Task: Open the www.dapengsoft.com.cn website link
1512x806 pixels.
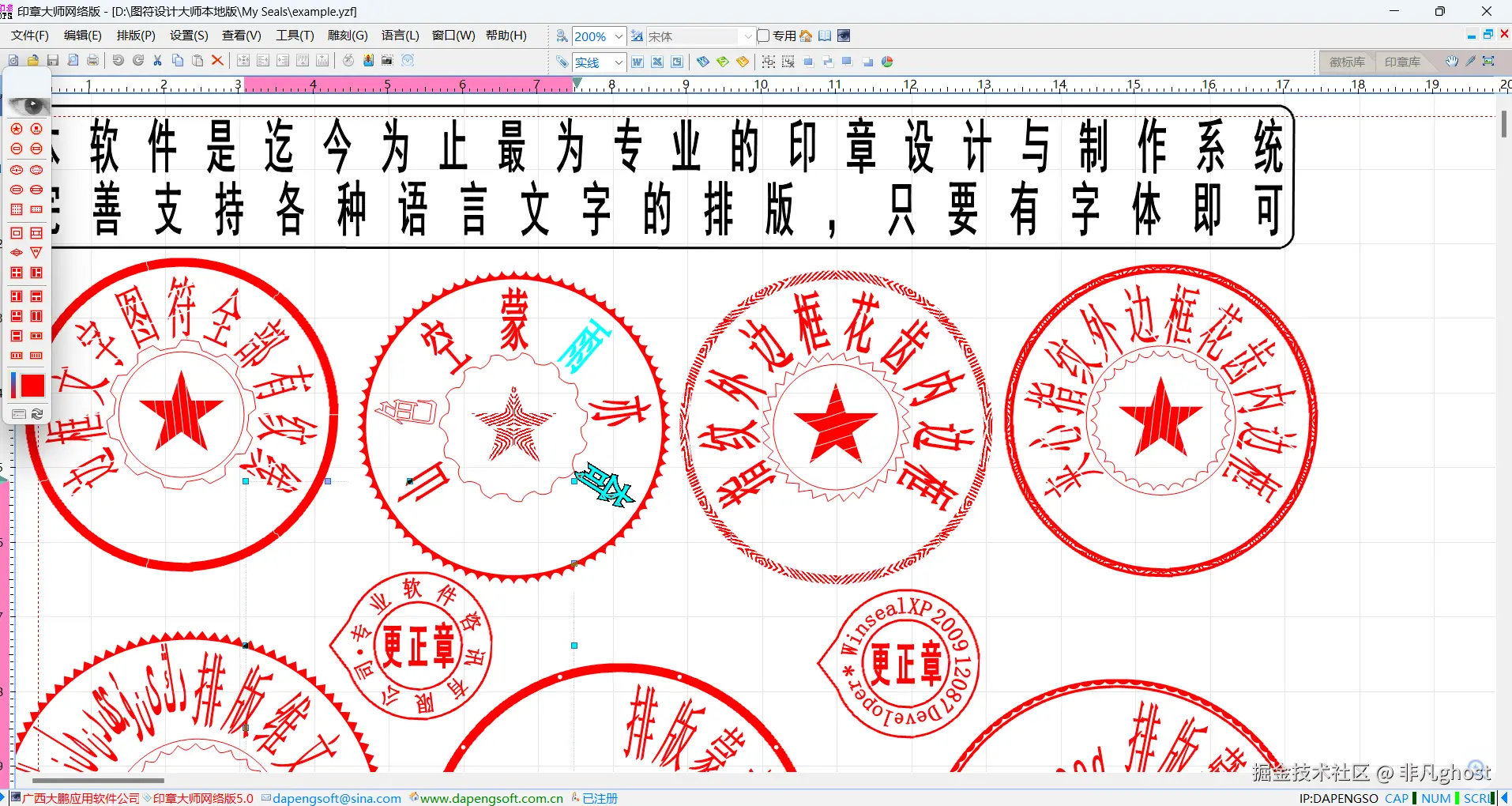Action: point(491,798)
